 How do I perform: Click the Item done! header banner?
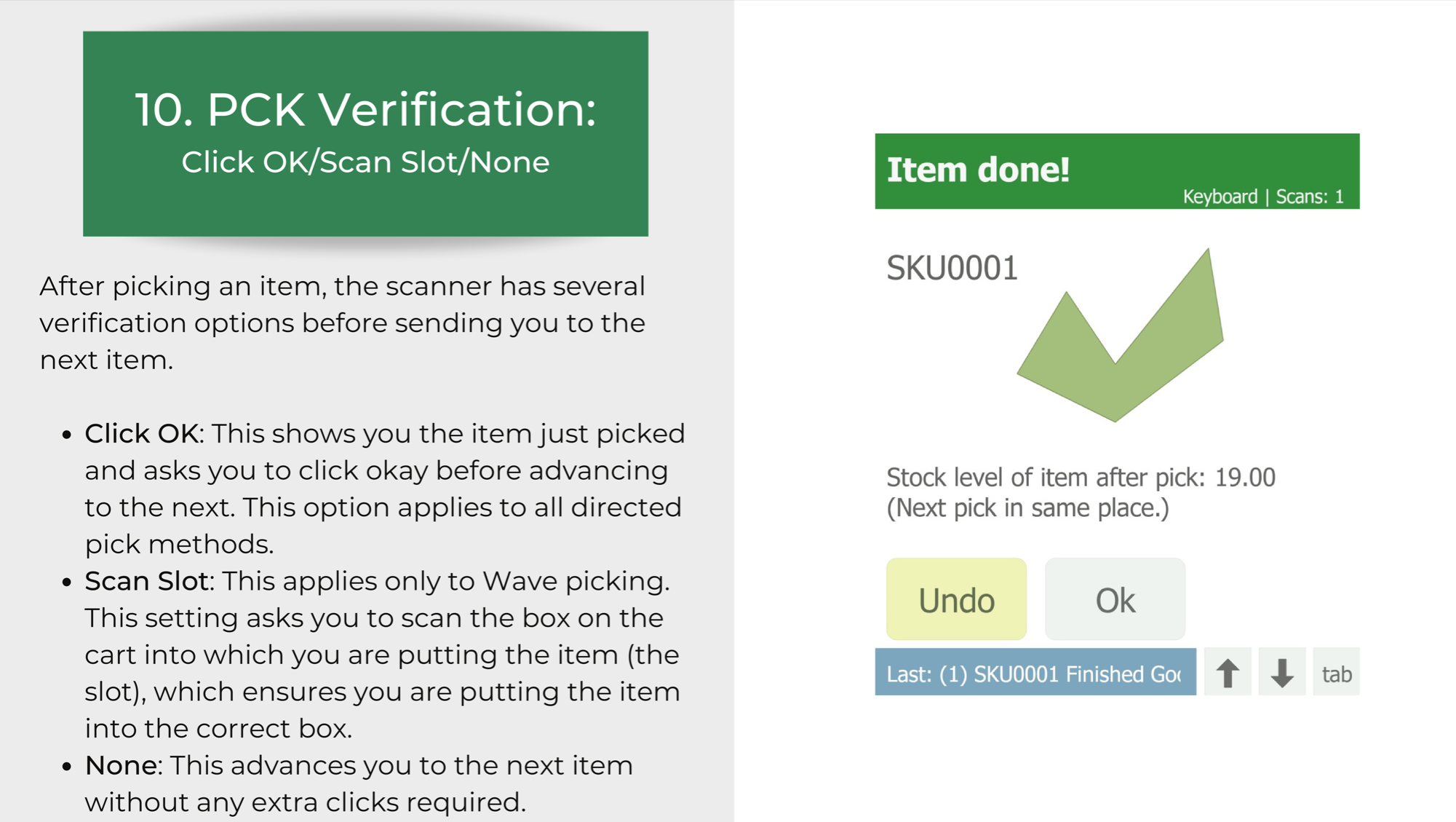pyautogui.click(x=1117, y=171)
